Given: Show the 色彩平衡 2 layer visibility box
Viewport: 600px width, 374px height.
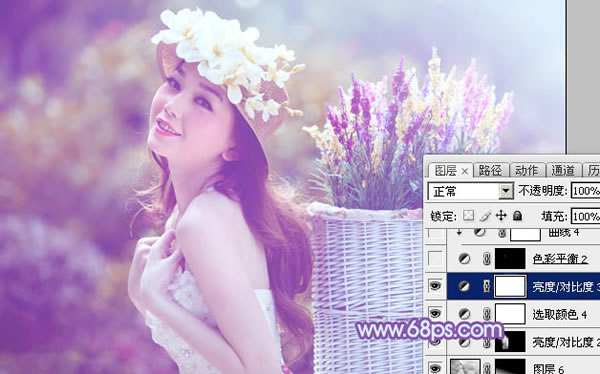Looking at the screenshot, I should click(x=435, y=259).
